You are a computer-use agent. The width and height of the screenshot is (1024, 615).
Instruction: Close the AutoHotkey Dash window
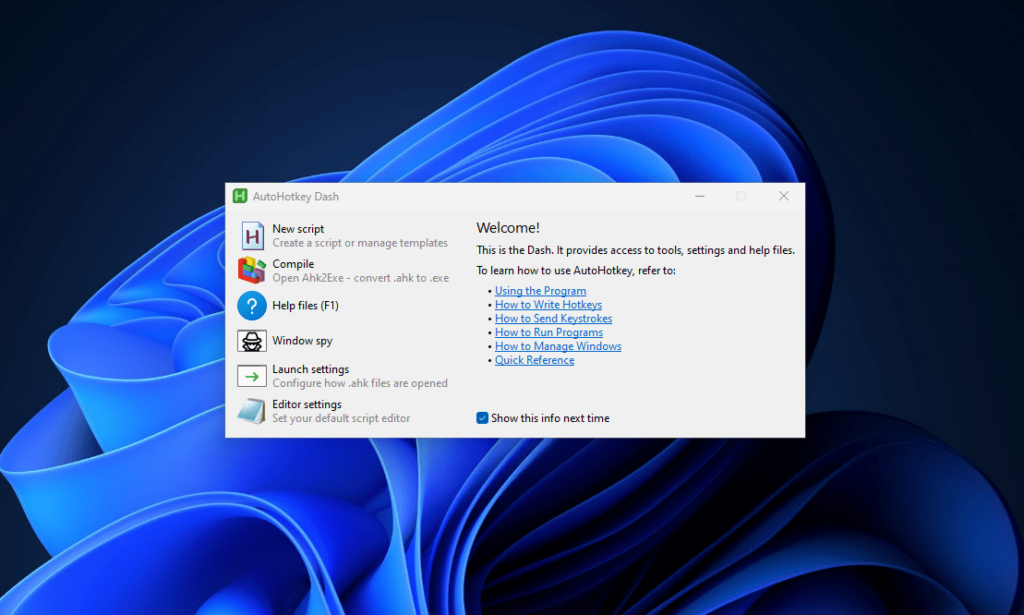pyautogui.click(x=783, y=196)
